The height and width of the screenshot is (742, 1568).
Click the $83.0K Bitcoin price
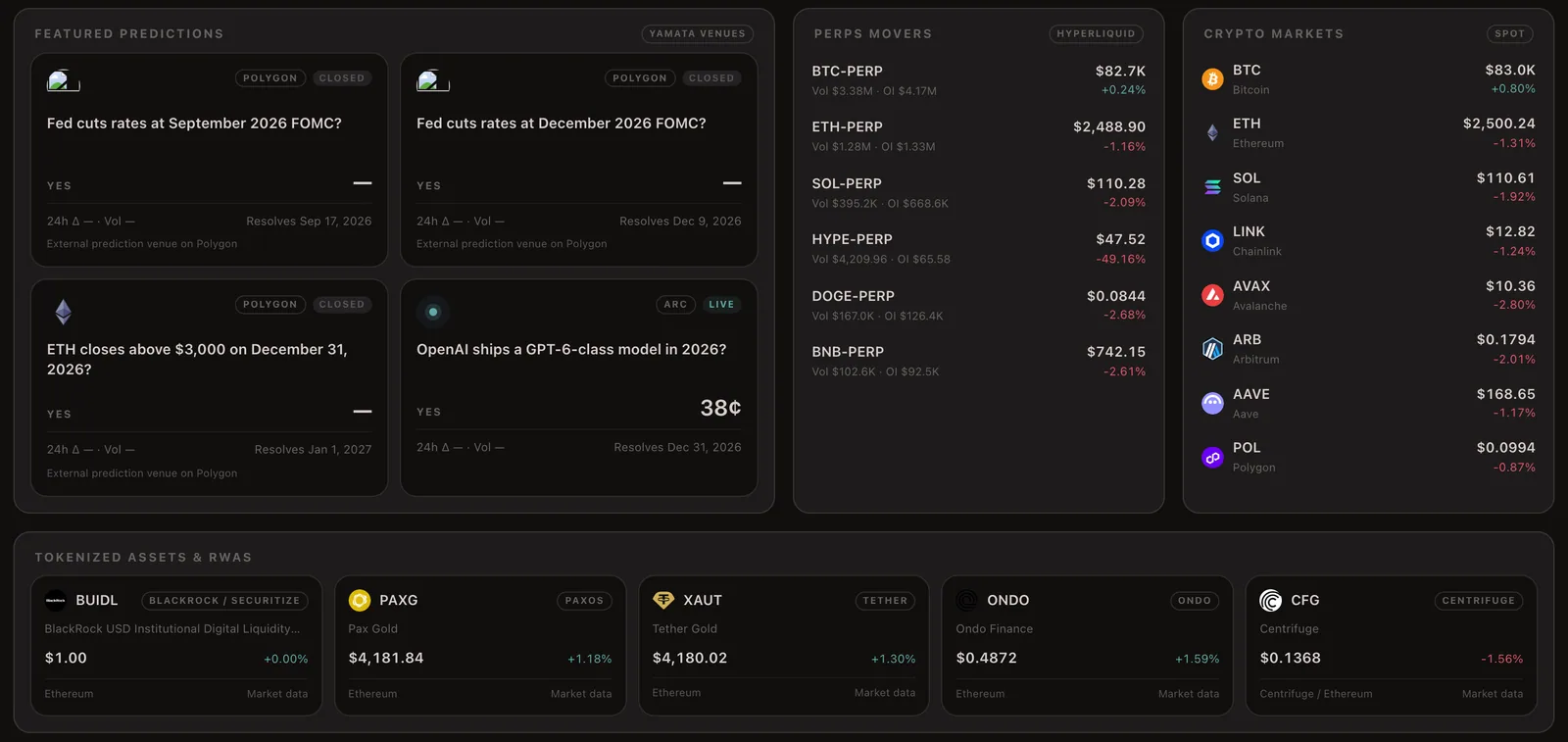1510,71
